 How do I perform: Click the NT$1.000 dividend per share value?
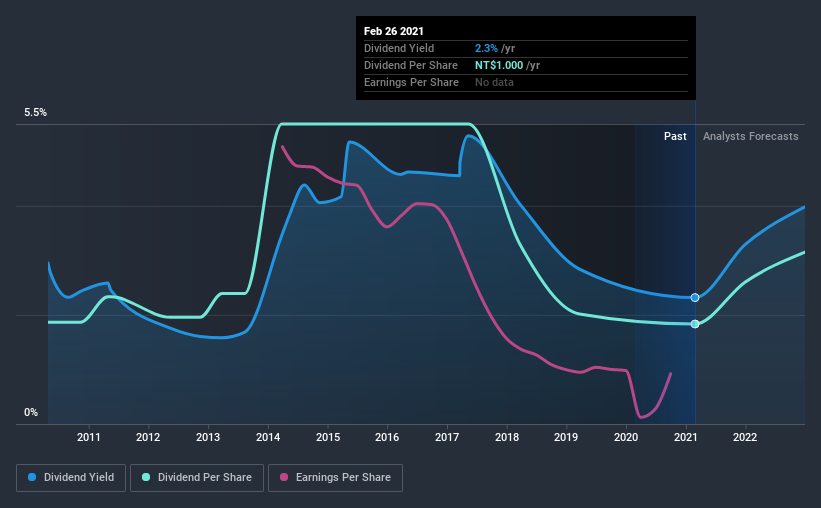[x=499, y=65]
